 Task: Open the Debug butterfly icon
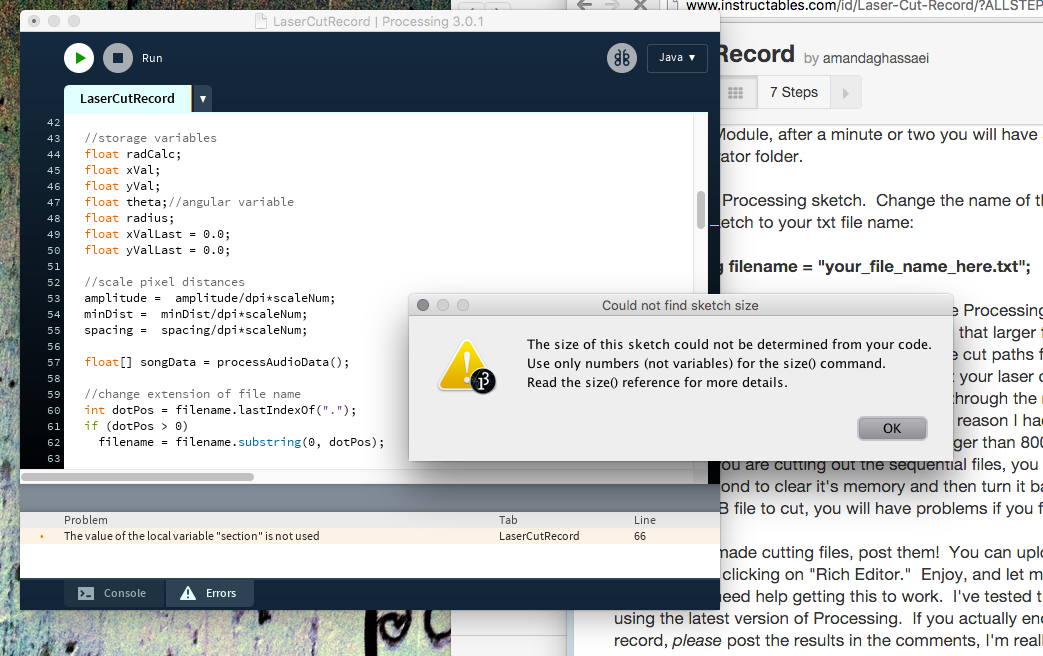(x=622, y=58)
